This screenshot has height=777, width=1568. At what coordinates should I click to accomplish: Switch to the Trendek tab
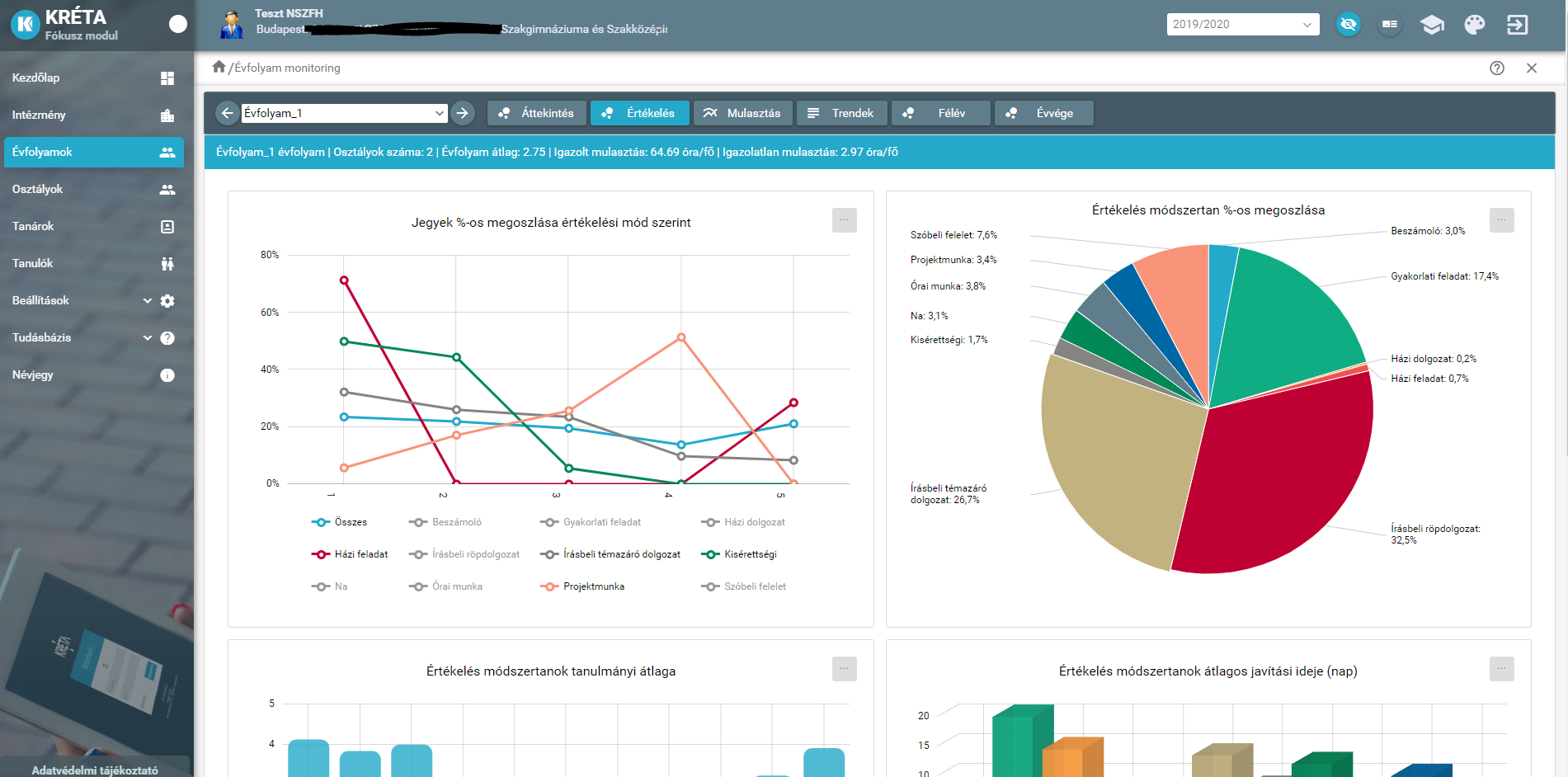[x=842, y=113]
